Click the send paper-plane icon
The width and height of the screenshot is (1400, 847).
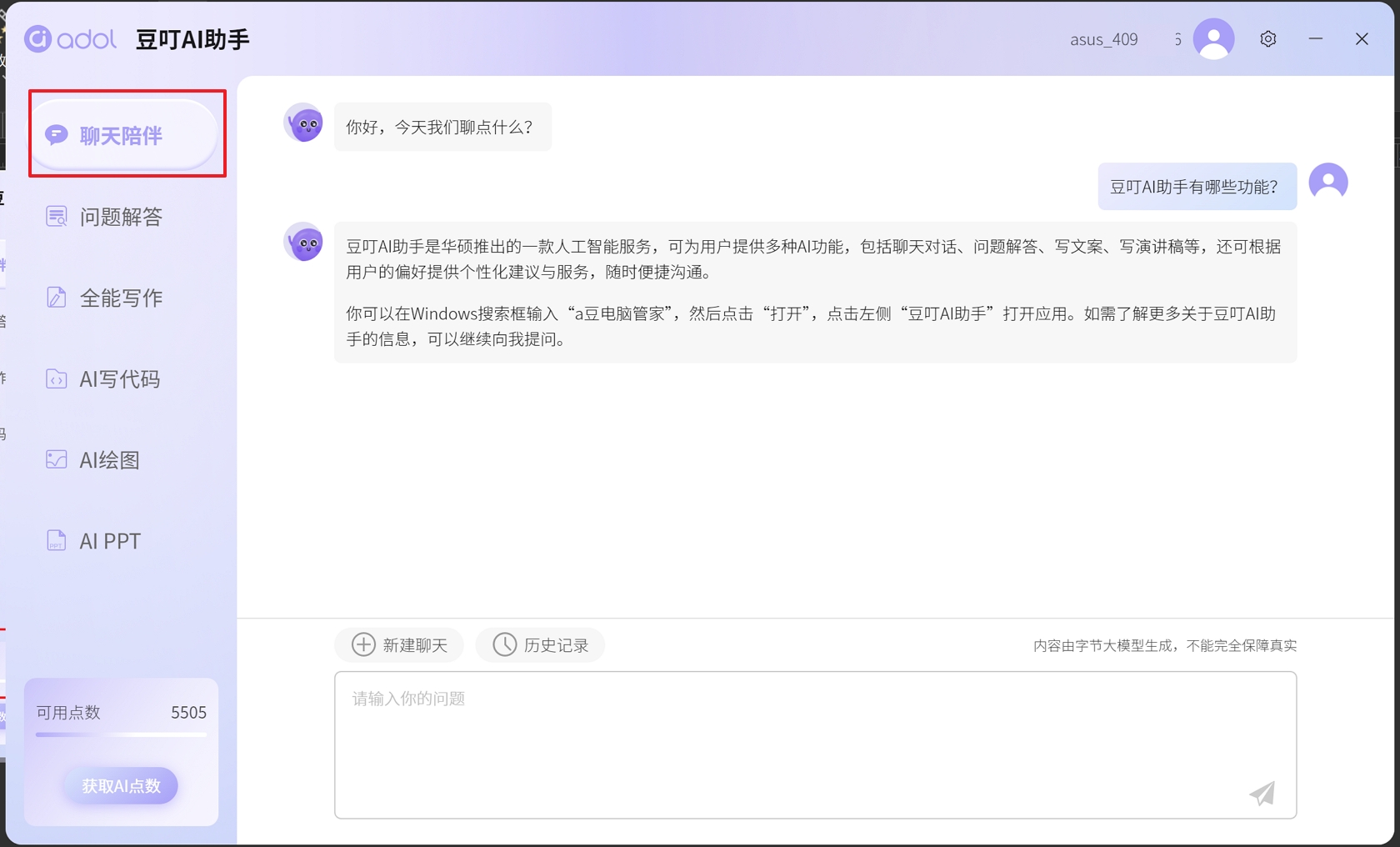[1262, 793]
